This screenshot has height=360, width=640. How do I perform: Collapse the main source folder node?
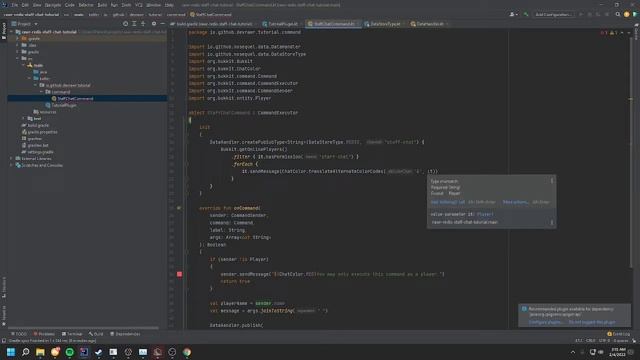click(x=24, y=65)
